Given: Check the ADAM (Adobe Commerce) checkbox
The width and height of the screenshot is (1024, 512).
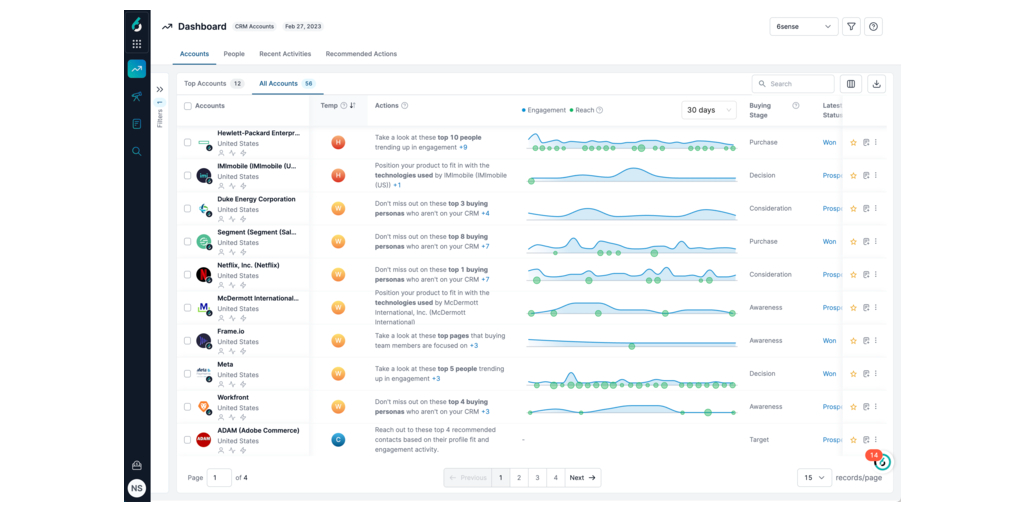Looking at the screenshot, I should click(187, 440).
